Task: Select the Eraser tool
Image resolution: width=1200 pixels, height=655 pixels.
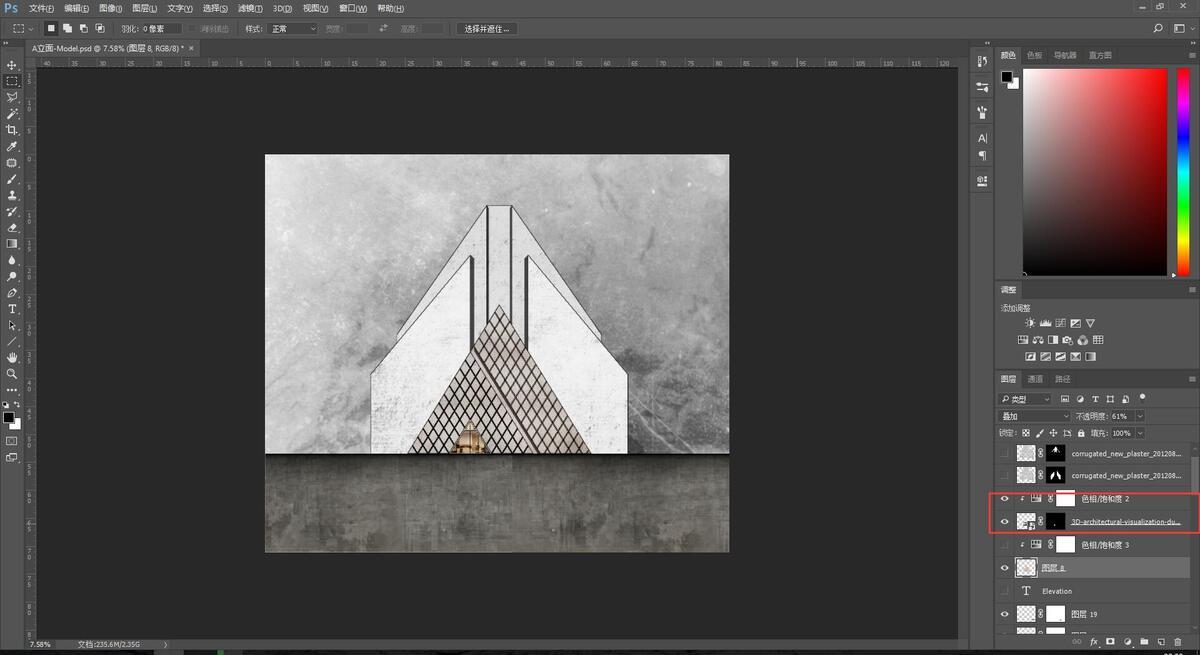Action: 12,228
